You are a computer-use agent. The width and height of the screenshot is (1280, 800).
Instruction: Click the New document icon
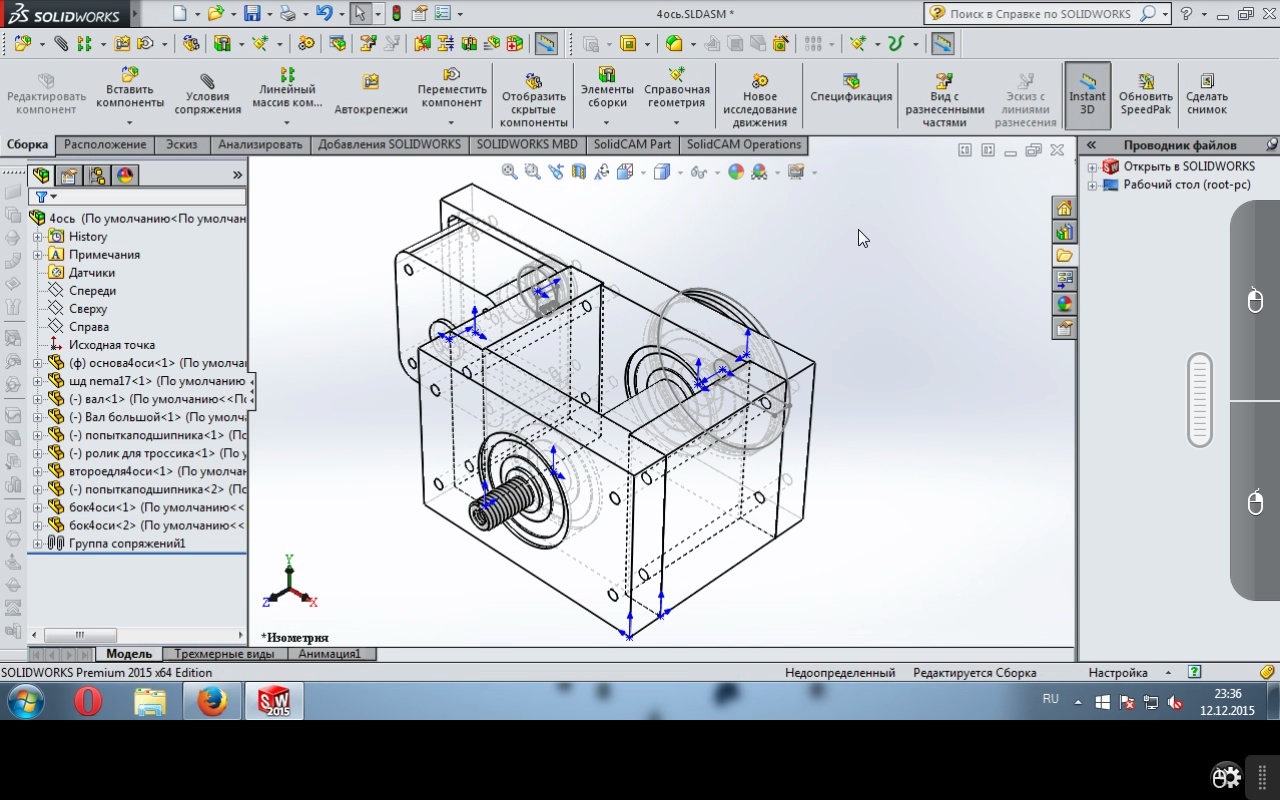179,14
